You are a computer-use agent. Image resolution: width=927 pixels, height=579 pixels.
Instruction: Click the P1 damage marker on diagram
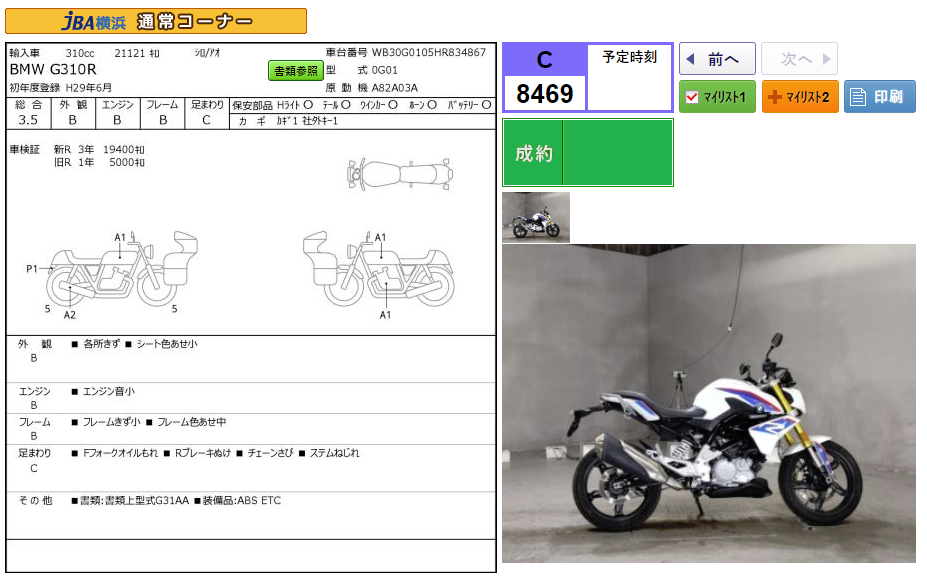coord(32,269)
